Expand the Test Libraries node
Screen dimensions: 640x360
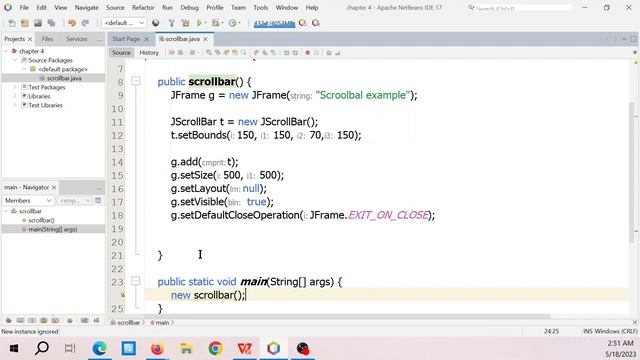15,105
